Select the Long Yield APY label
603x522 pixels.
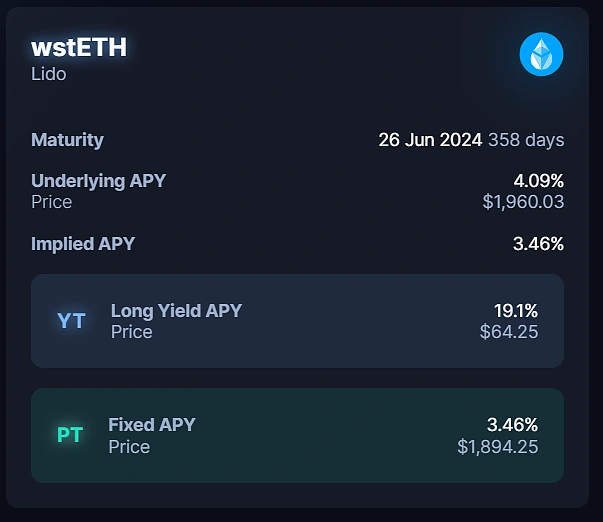point(176,311)
